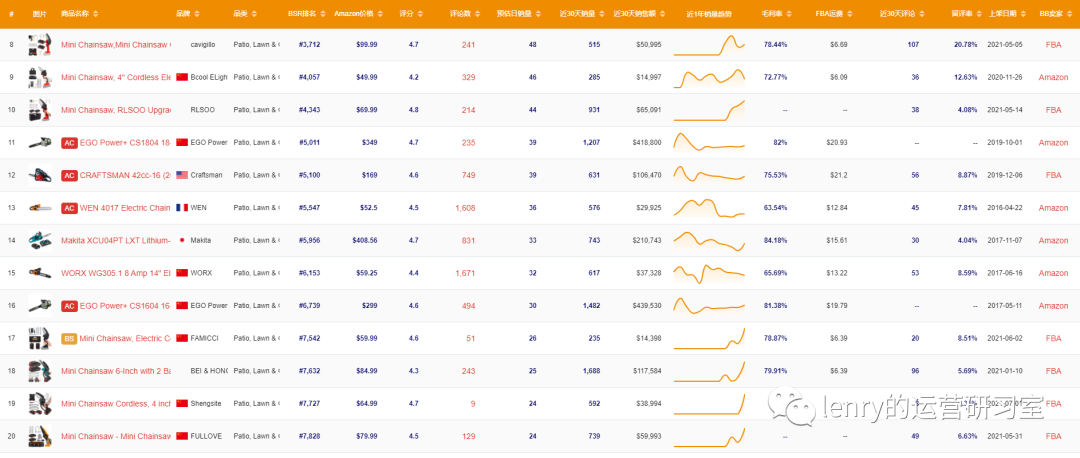Open Makita XCU04PT LXT product link
The height and width of the screenshot is (458, 1080).
pyautogui.click(x=115, y=240)
